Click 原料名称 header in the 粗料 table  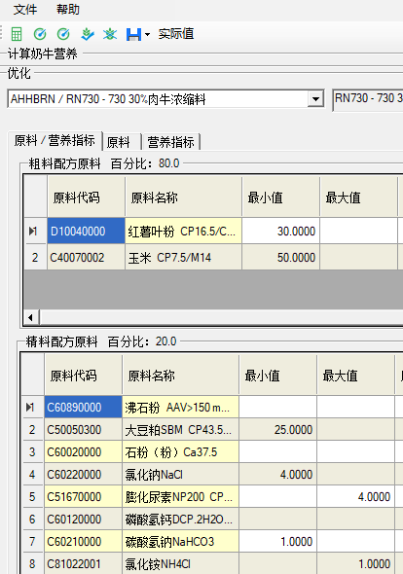tap(183, 198)
